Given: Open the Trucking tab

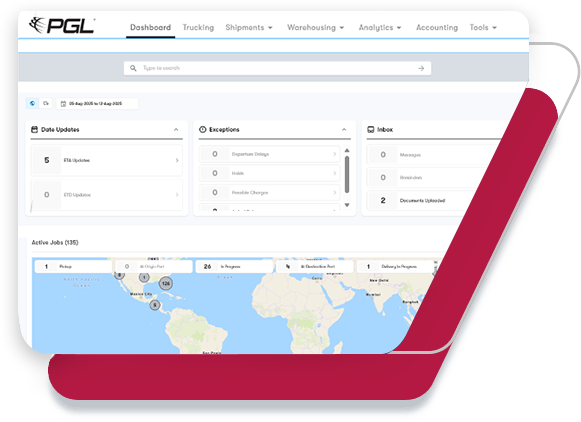Looking at the screenshot, I should point(198,27).
